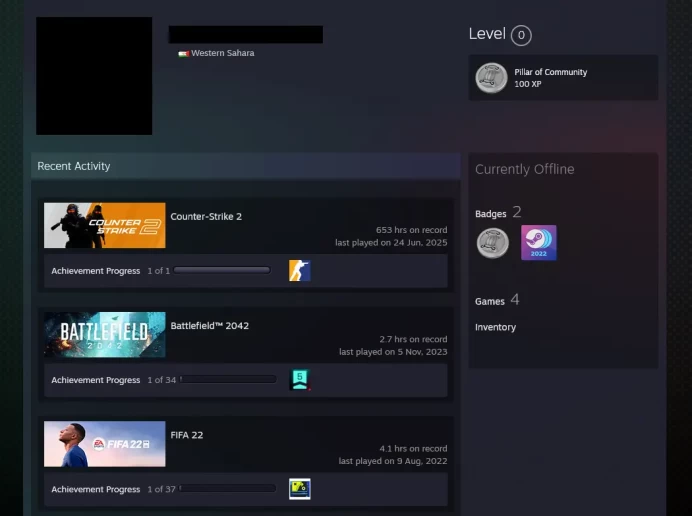The width and height of the screenshot is (692, 516).
Task: Open the Games list link
Action: 489,301
